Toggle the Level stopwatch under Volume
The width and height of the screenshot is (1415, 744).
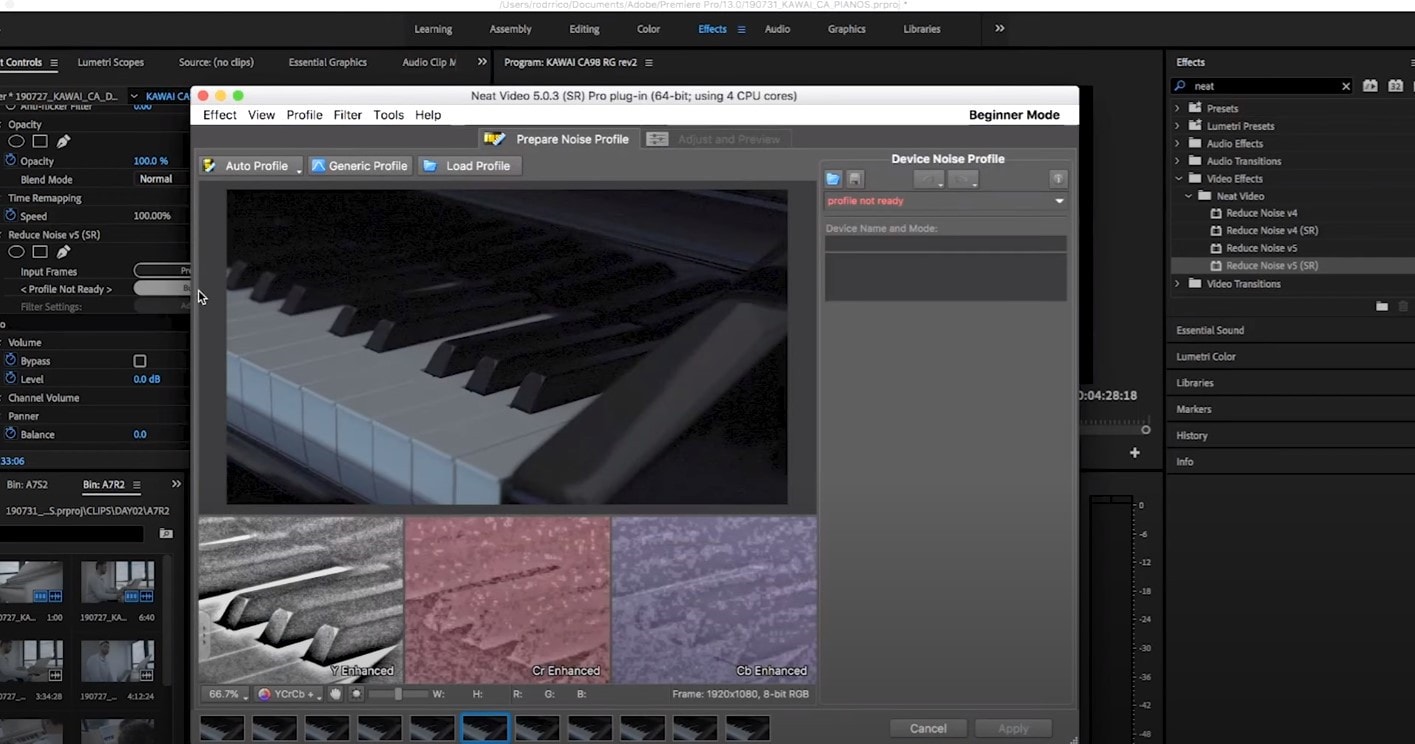click(x=11, y=379)
